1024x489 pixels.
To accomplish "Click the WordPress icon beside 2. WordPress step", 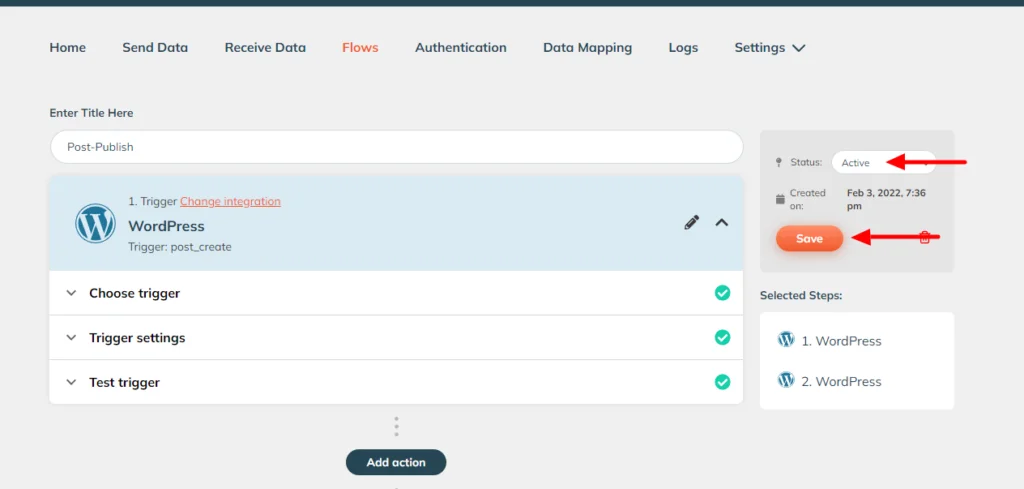I will pyautogui.click(x=786, y=380).
